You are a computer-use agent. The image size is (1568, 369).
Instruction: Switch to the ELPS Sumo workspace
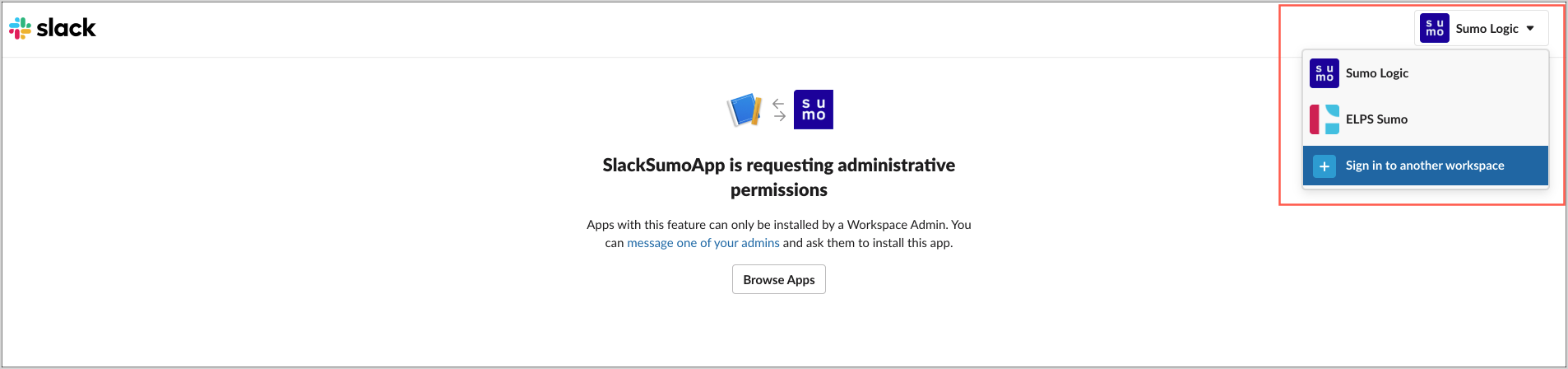coord(1376,119)
